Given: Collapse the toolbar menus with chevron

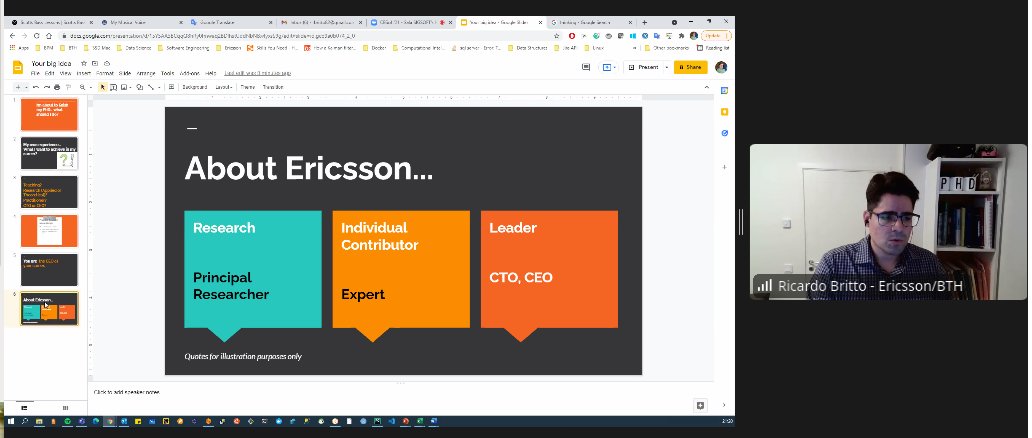Looking at the screenshot, I should pos(707,87).
